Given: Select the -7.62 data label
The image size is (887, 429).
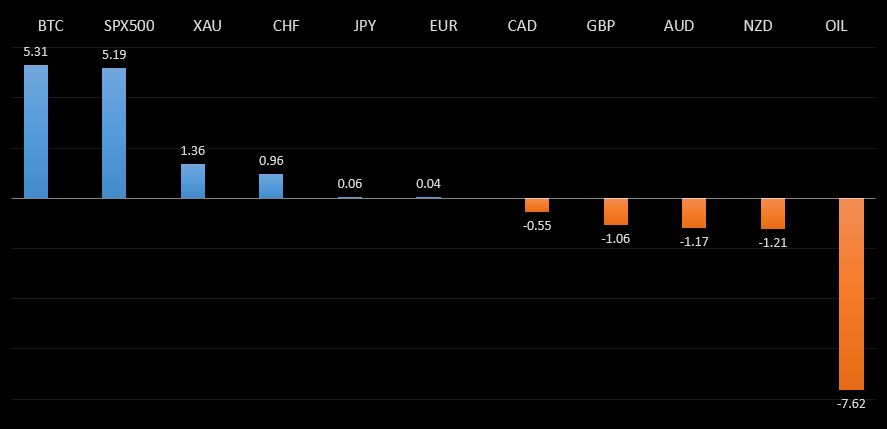Looking at the screenshot, I should coord(852,403).
